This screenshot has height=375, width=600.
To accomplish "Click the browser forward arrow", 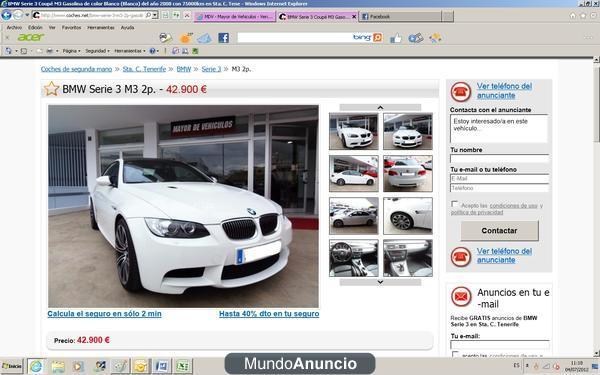I will pyautogui.click(x=18, y=15).
